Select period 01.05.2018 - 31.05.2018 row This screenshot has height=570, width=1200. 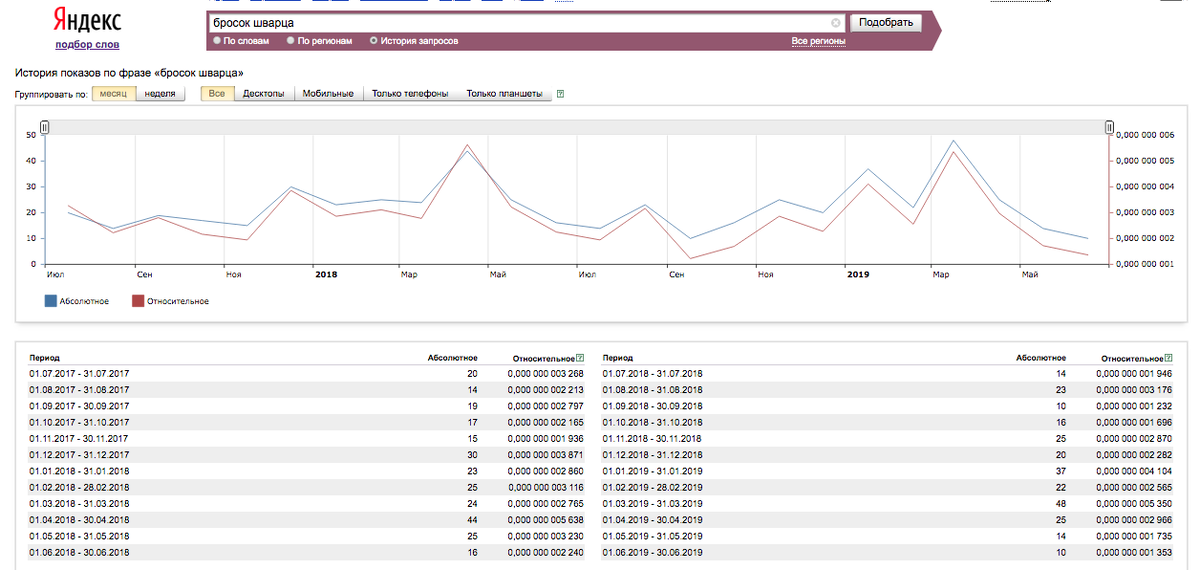click(308, 535)
